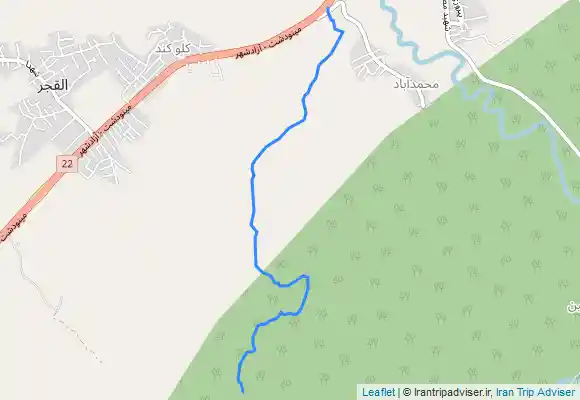Click the route 22 highway shield
580x400 pixels.
point(67,164)
